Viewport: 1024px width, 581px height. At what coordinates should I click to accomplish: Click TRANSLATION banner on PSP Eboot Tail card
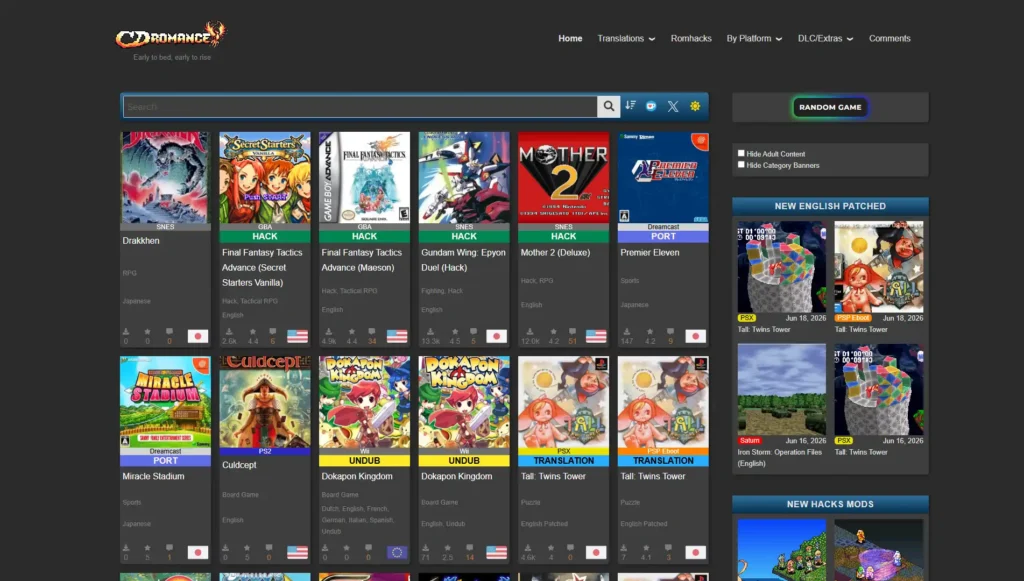663,460
